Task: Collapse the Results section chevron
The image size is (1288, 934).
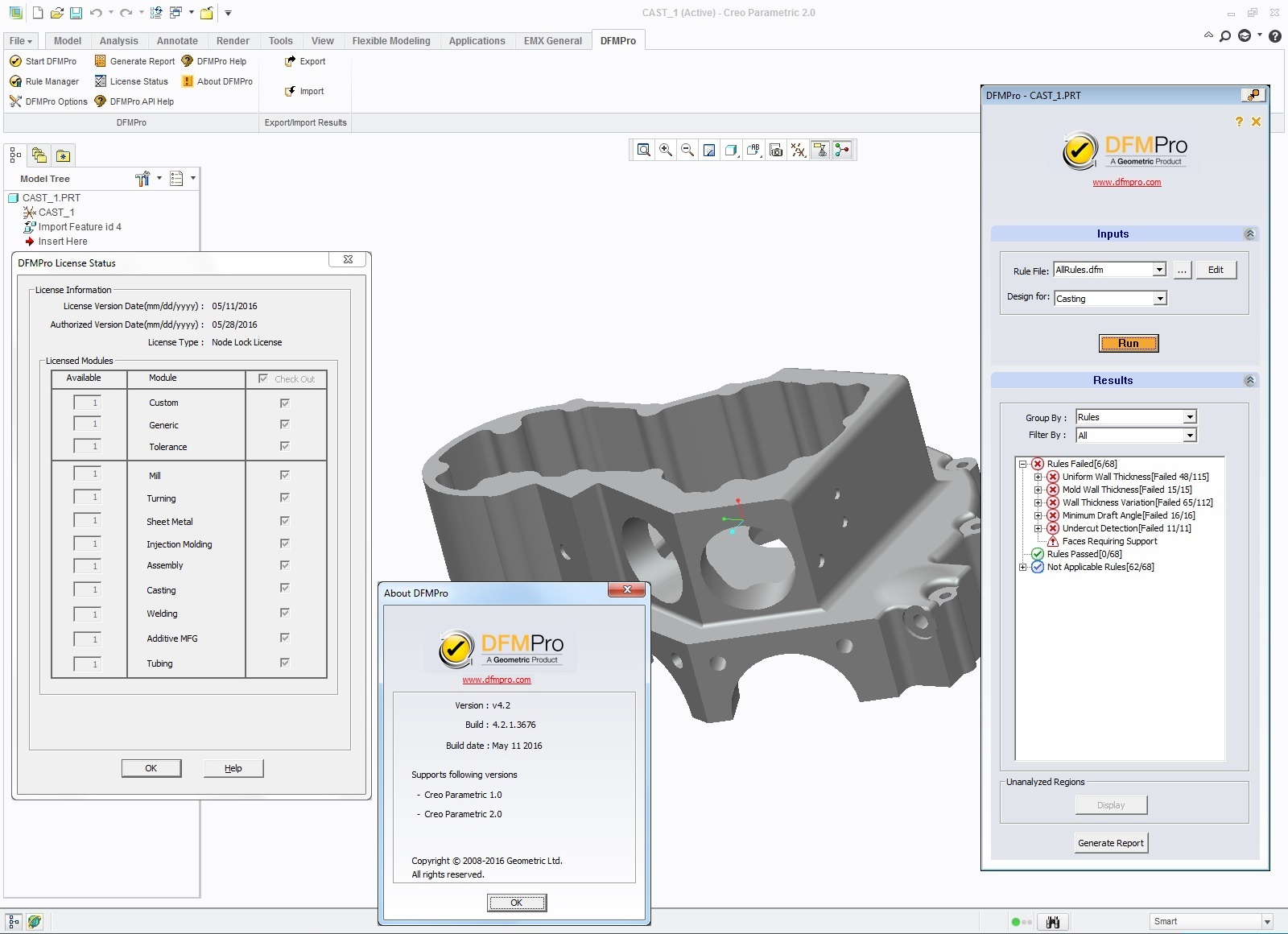Action: 1249,381
